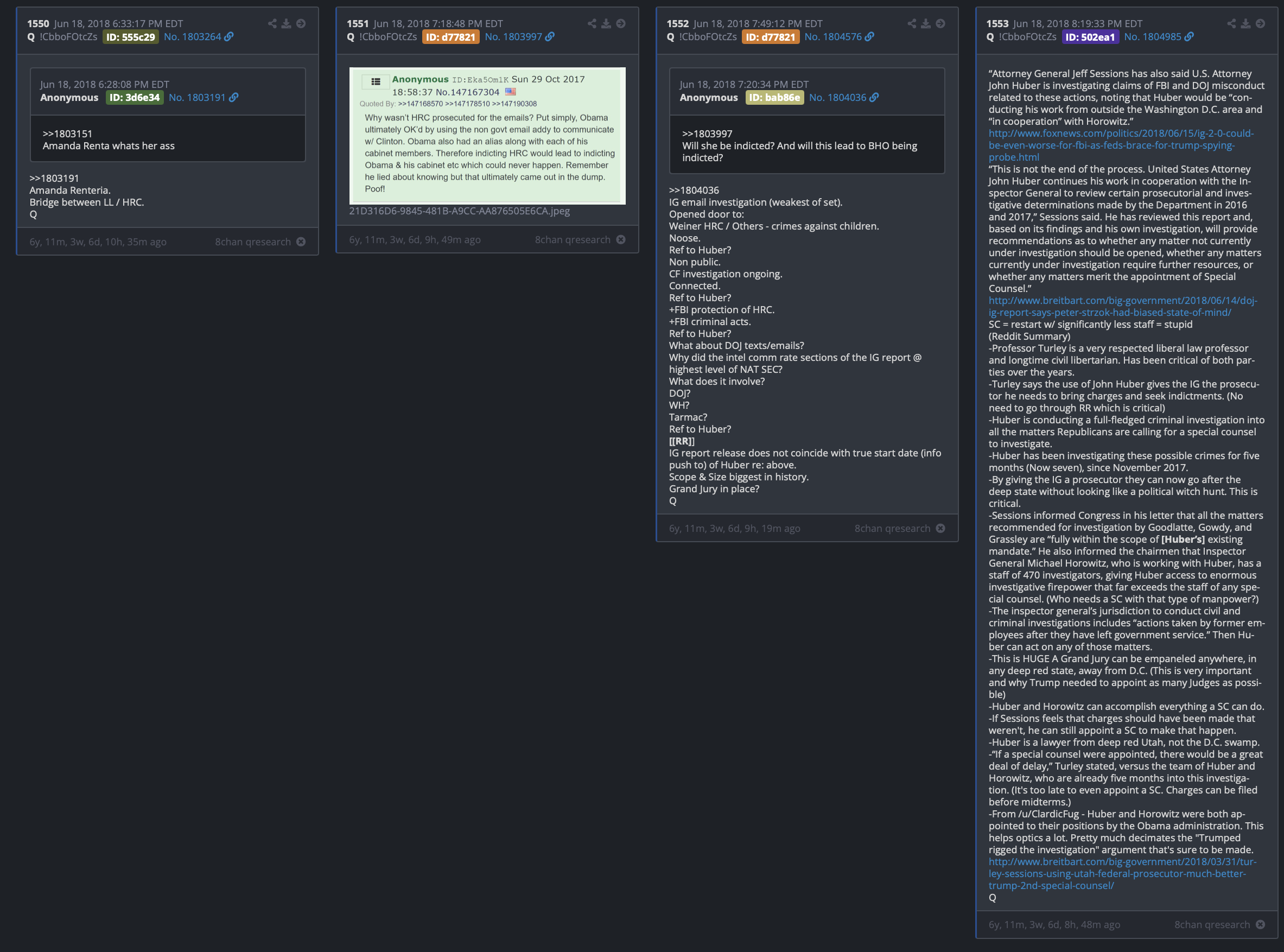The width and height of the screenshot is (1284, 952).
Task: Click X circle icon in post 1551 footer
Action: (x=620, y=239)
